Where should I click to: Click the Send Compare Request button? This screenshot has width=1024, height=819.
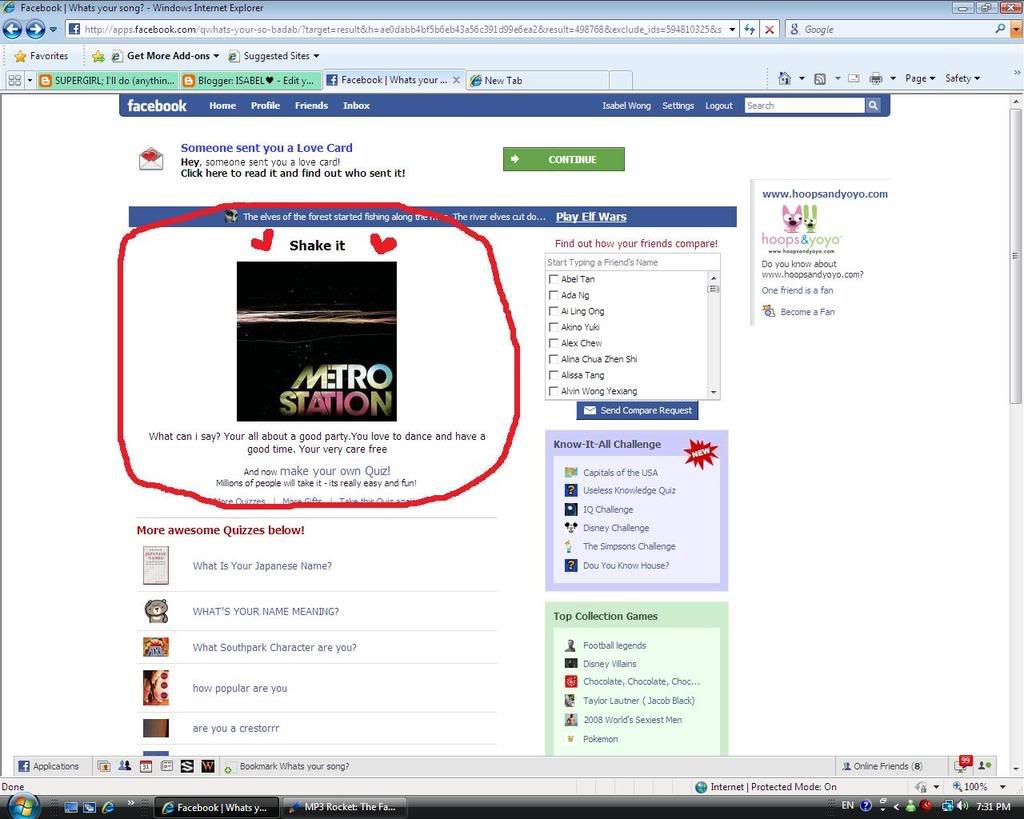[636, 410]
